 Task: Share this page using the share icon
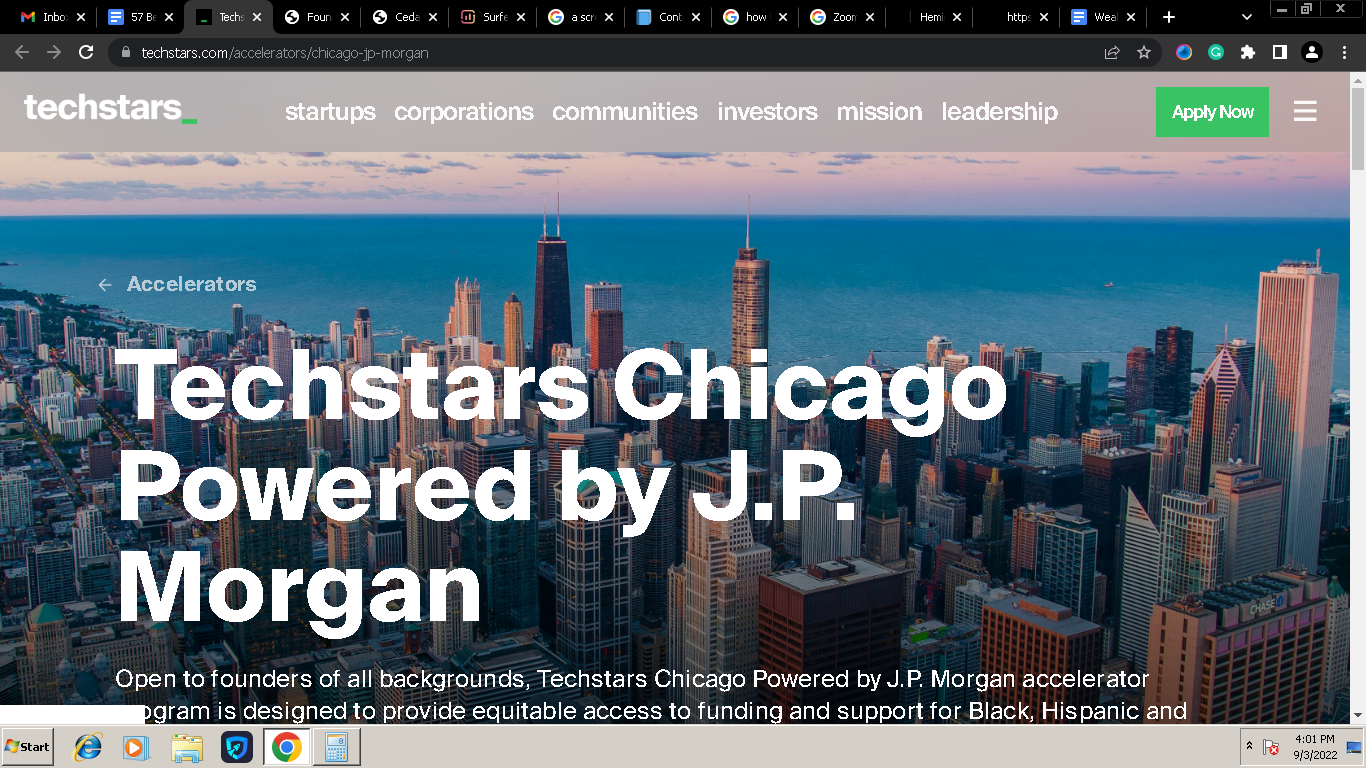[1112, 52]
